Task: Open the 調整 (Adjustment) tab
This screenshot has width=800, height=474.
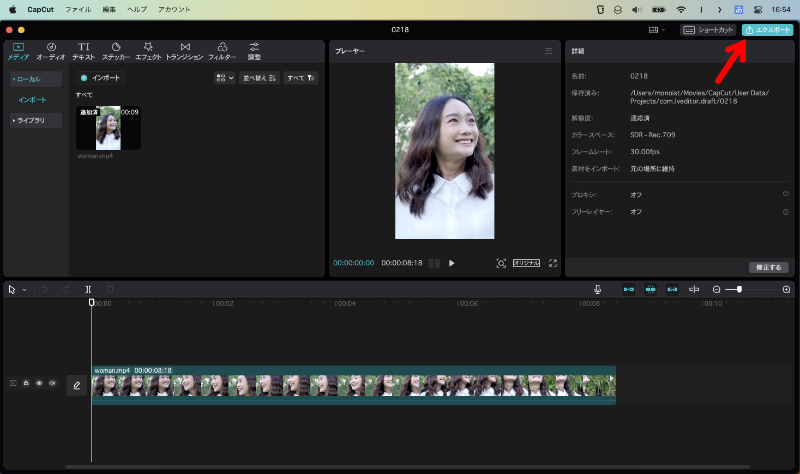Action: 254,52
